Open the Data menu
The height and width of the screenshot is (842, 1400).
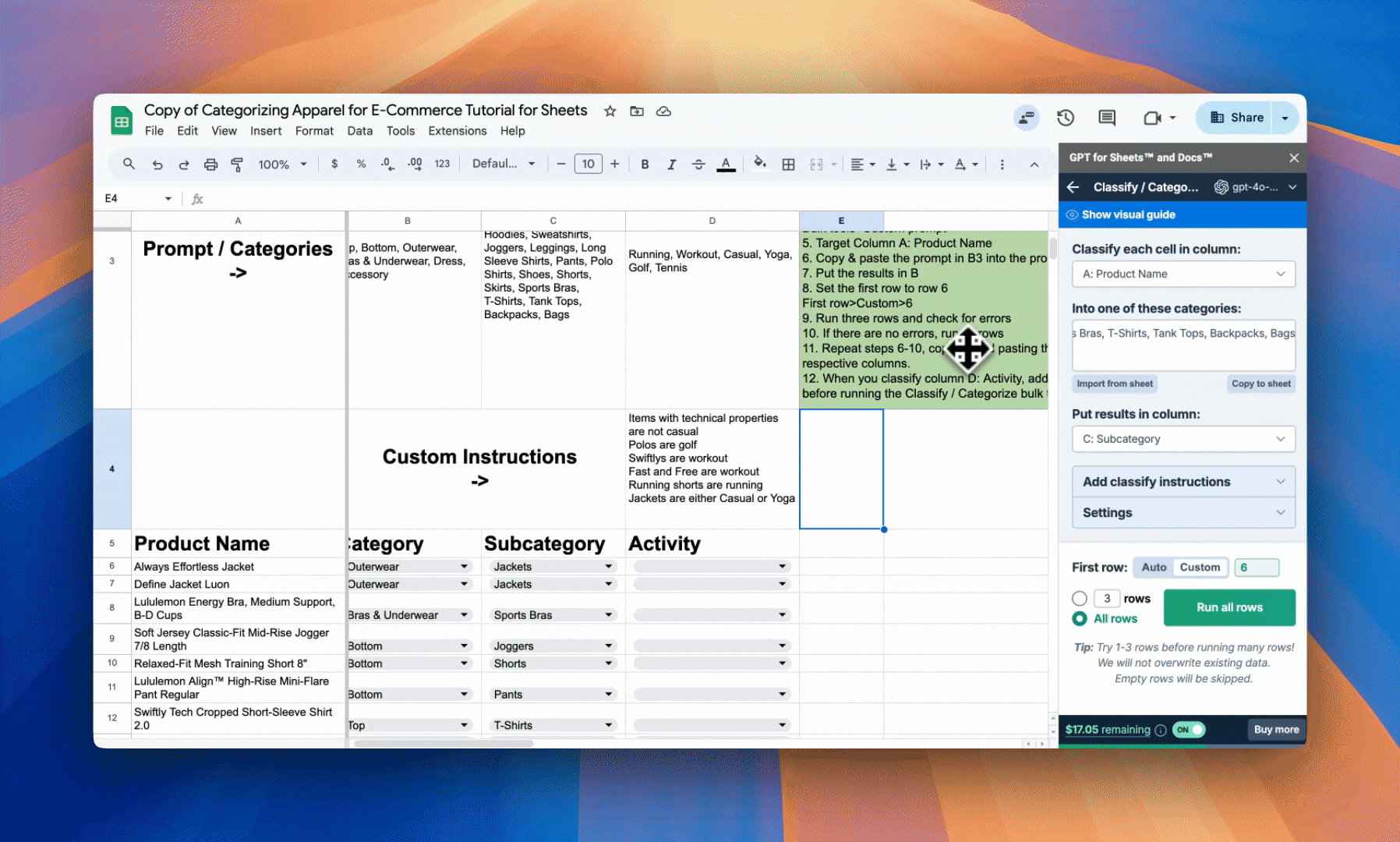pos(359,131)
